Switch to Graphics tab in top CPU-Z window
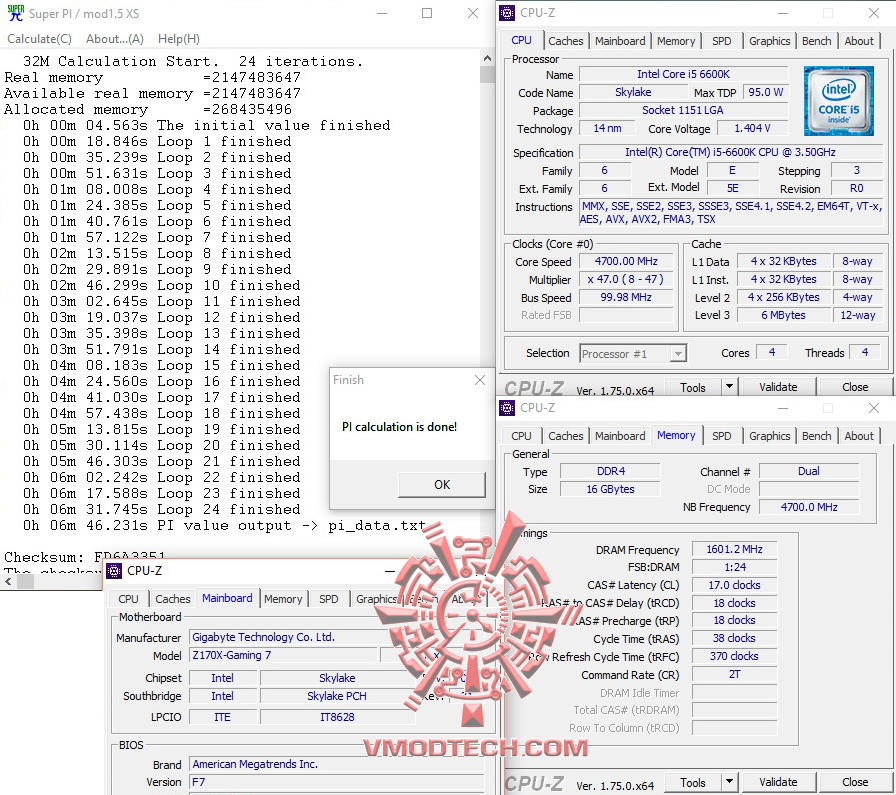Image resolution: width=896 pixels, height=795 pixels. pos(770,41)
